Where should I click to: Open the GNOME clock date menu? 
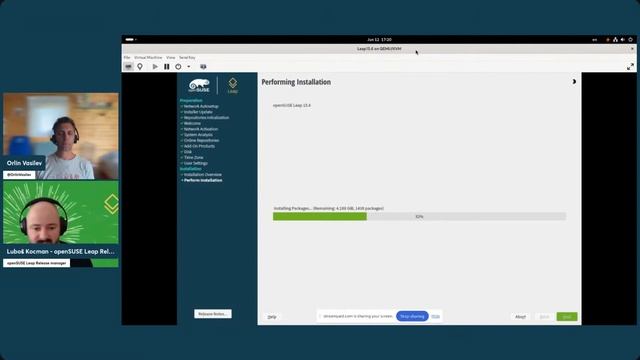coord(379,40)
